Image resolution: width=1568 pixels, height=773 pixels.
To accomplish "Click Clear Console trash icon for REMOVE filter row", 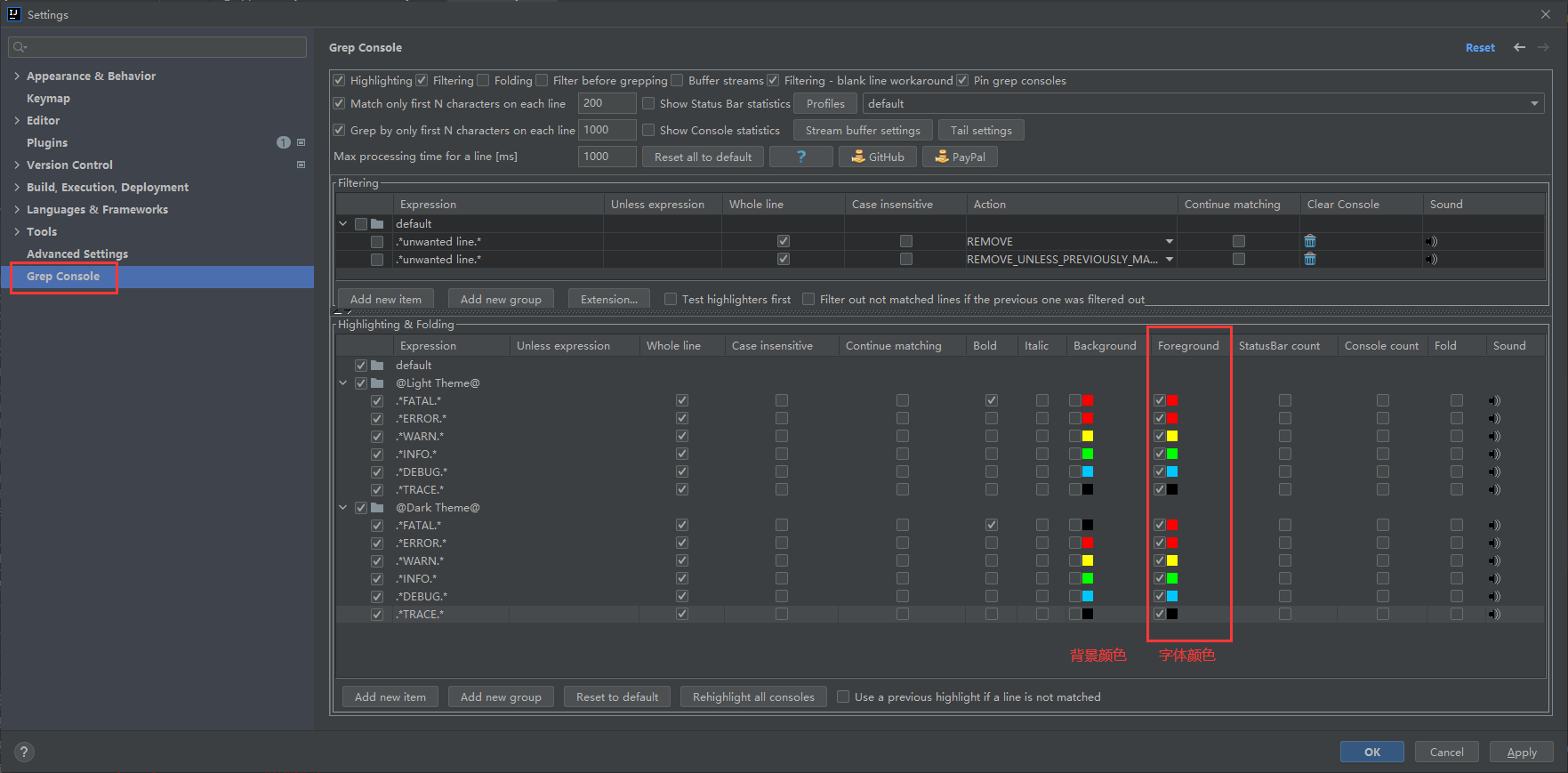I will coord(1310,241).
